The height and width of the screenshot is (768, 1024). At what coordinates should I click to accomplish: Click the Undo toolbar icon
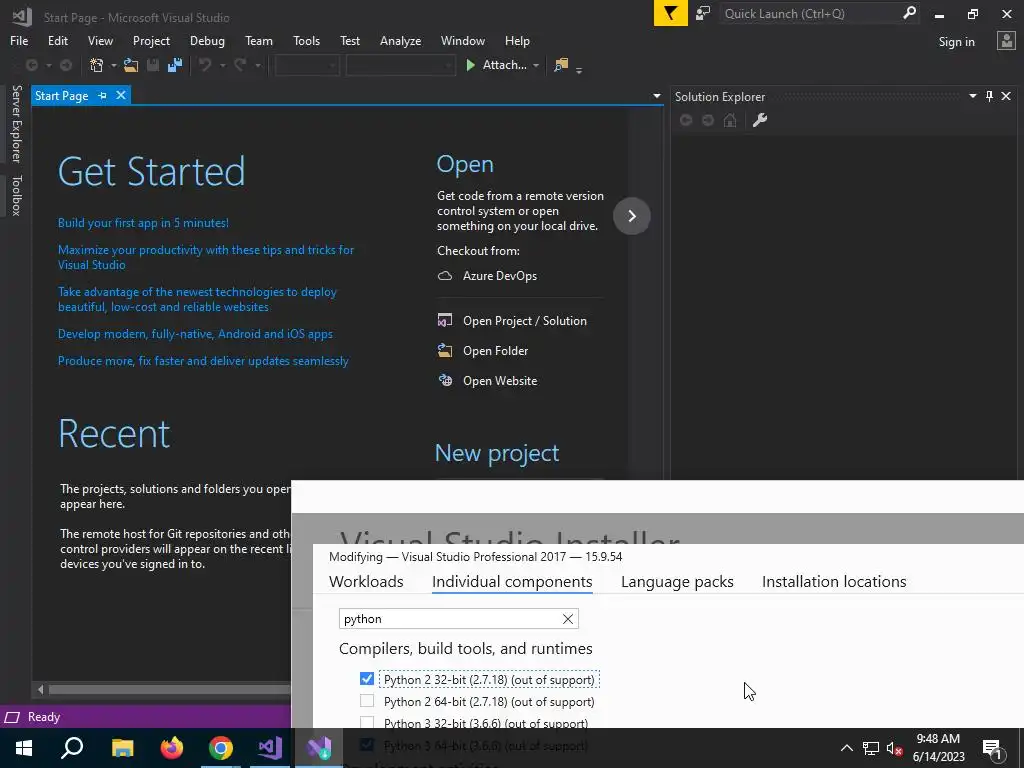(x=205, y=65)
